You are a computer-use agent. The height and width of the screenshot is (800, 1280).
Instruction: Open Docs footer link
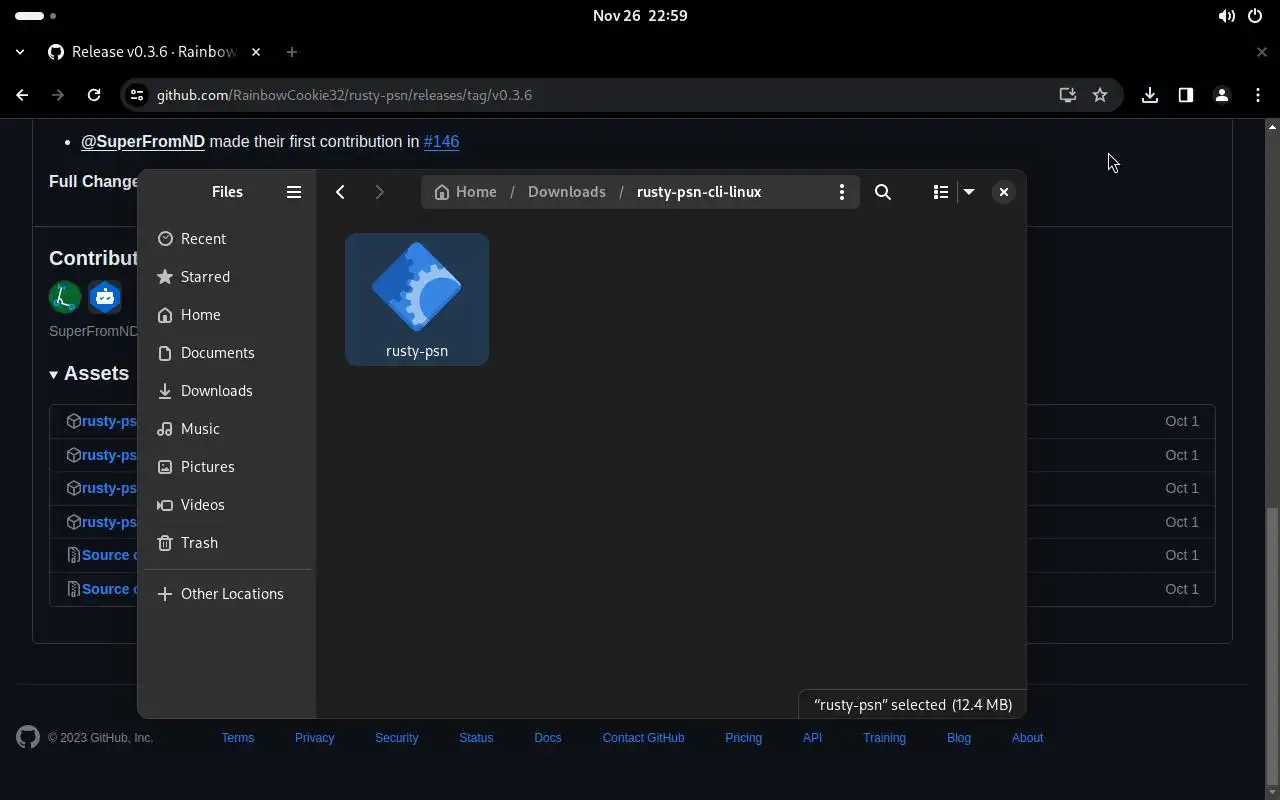[548, 738]
